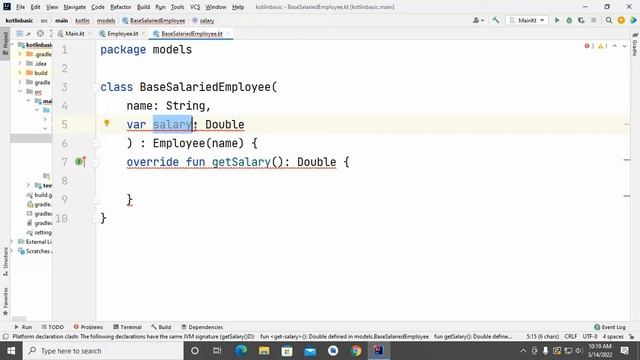Image resolution: width=640 pixels, height=360 pixels.
Task: Fold the class block at line 3
Action: tap(96, 87)
